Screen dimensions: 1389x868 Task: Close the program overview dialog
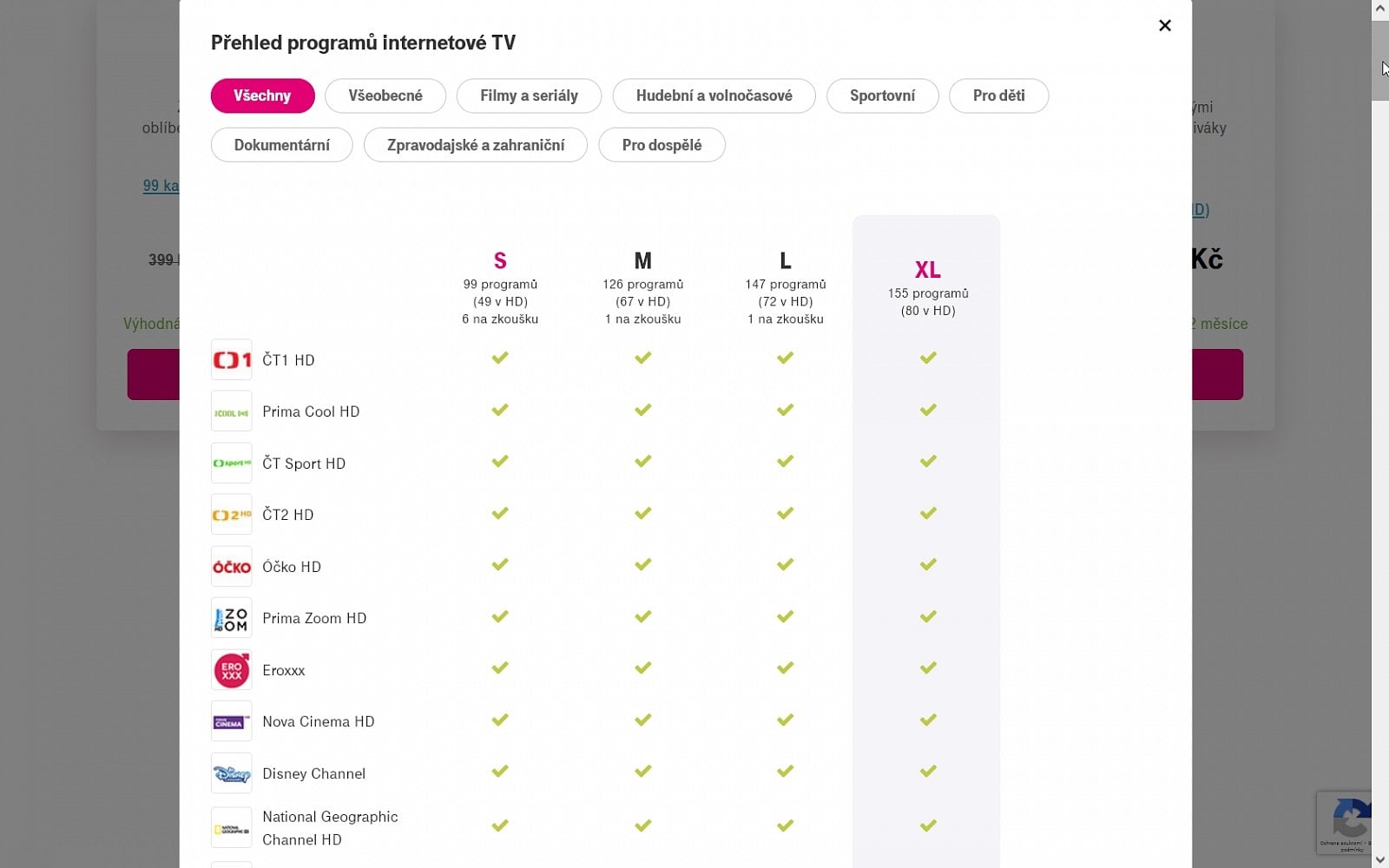coord(1165,25)
